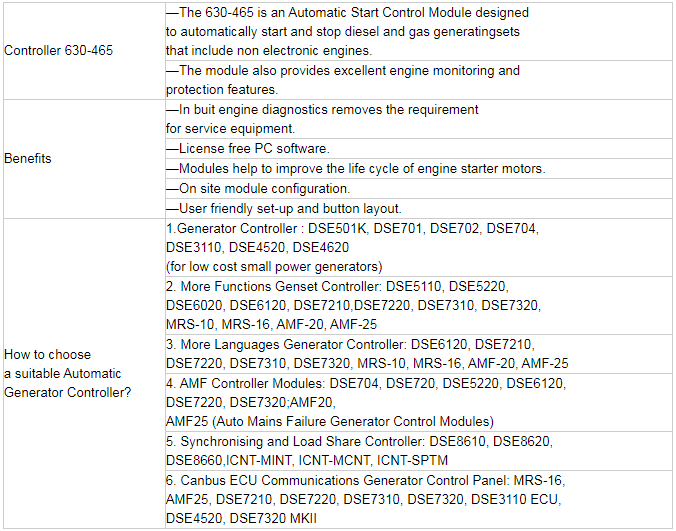
Task: Select '1.Generator Controller : DSE501K' line
Action: [x=353, y=228]
